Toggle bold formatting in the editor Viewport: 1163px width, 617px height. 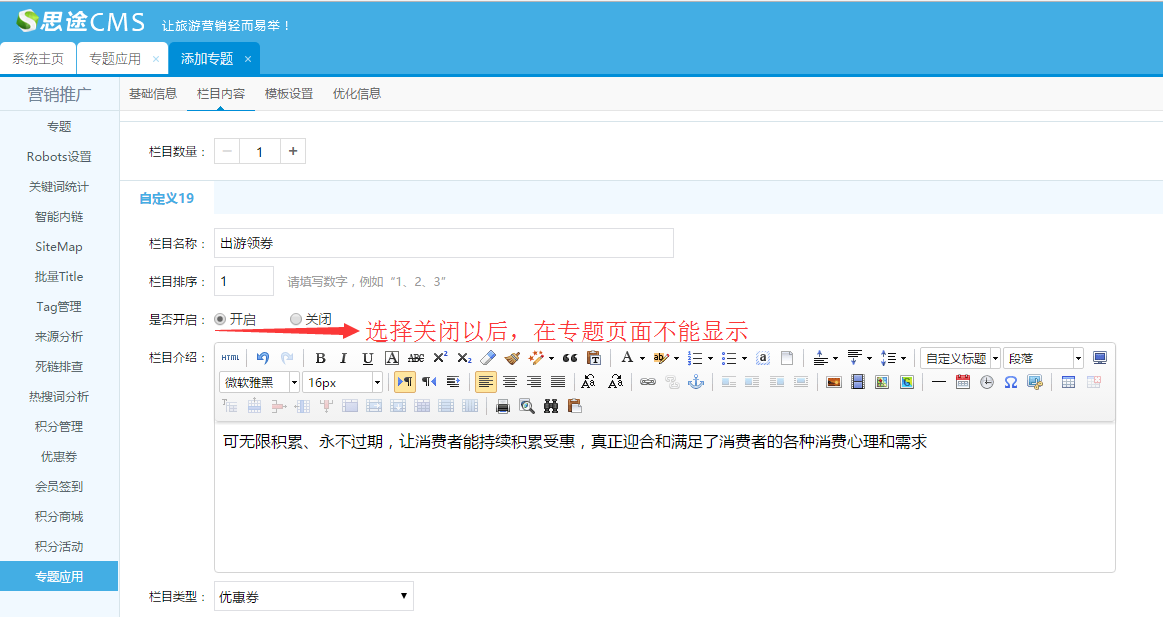pos(320,358)
